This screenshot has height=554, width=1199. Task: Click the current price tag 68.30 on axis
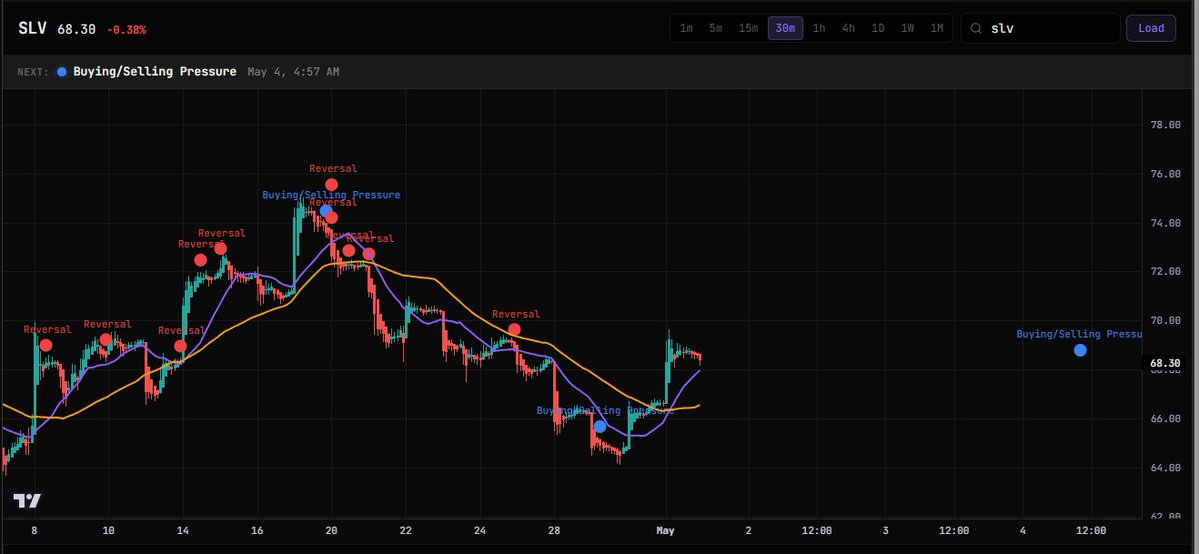pyautogui.click(x=1165, y=363)
